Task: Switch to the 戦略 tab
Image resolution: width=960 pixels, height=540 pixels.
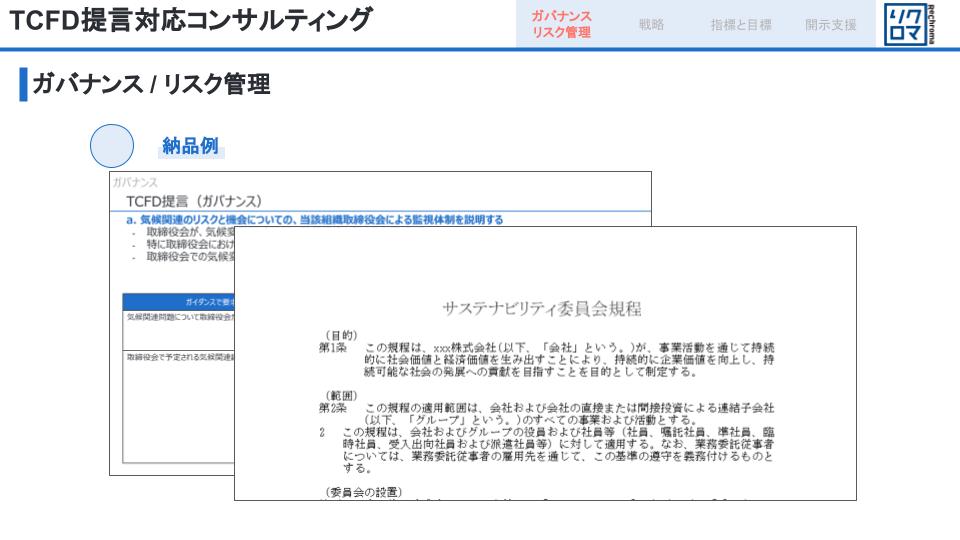Action: [651, 24]
